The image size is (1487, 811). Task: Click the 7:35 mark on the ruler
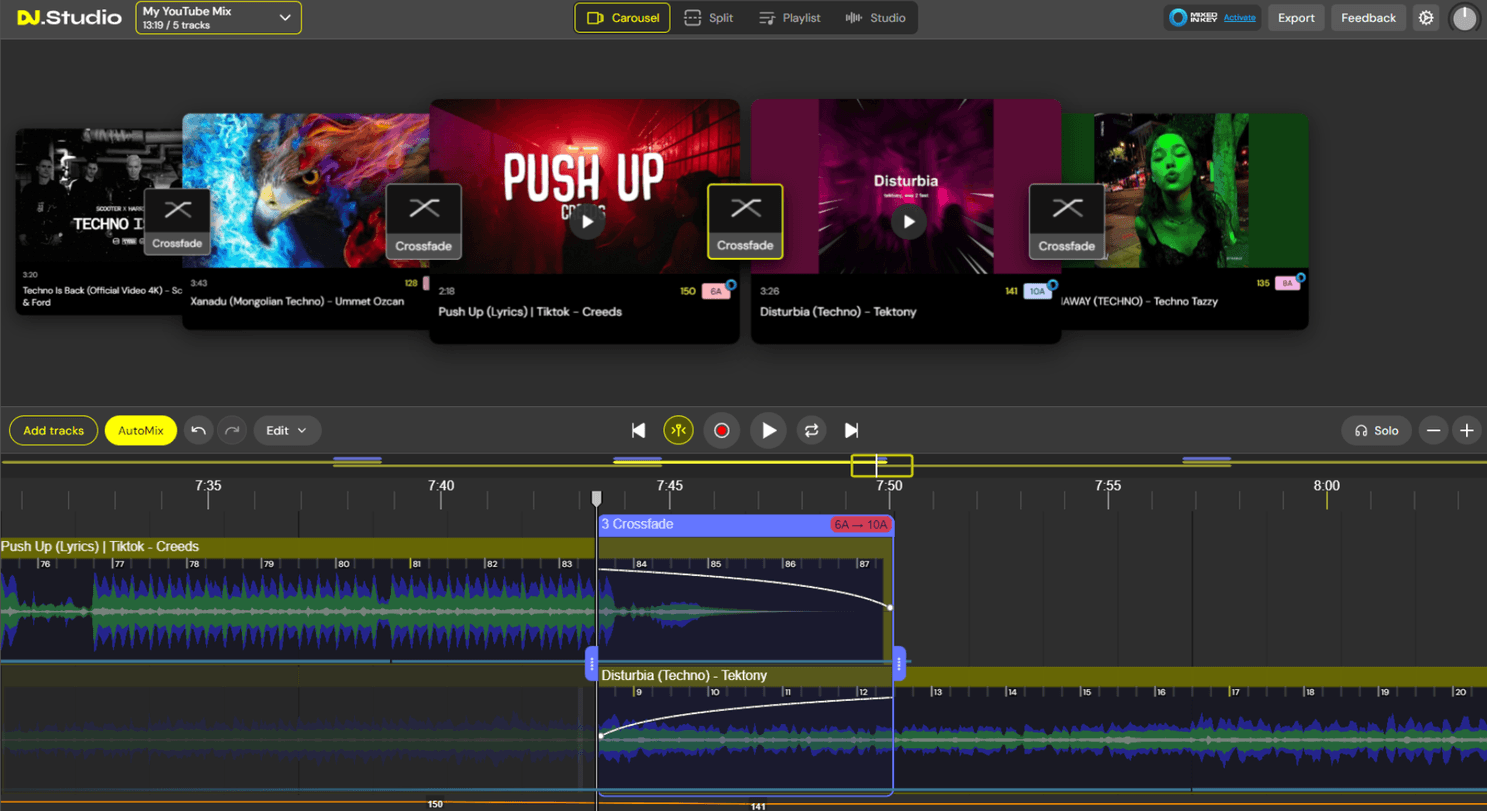pyautogui.click(x=208, y=486)
